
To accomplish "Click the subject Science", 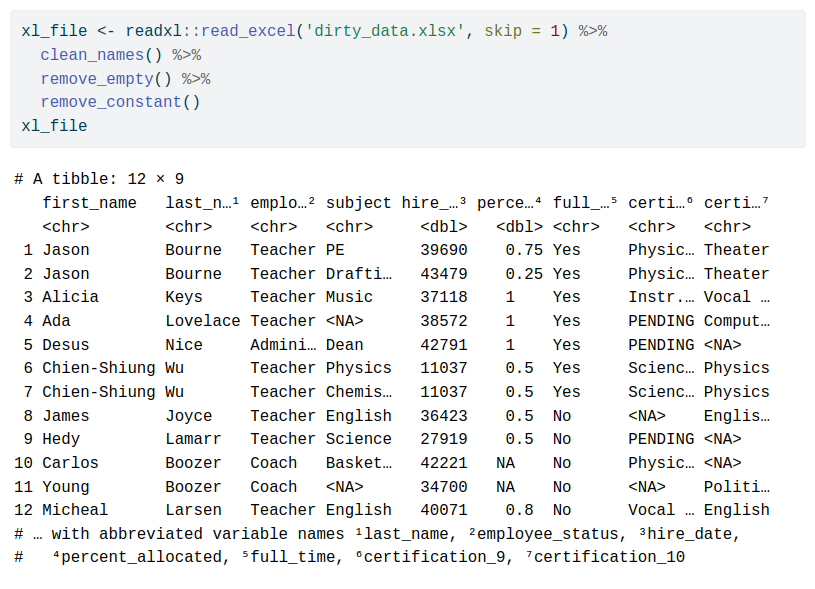I will click(359, 439).
